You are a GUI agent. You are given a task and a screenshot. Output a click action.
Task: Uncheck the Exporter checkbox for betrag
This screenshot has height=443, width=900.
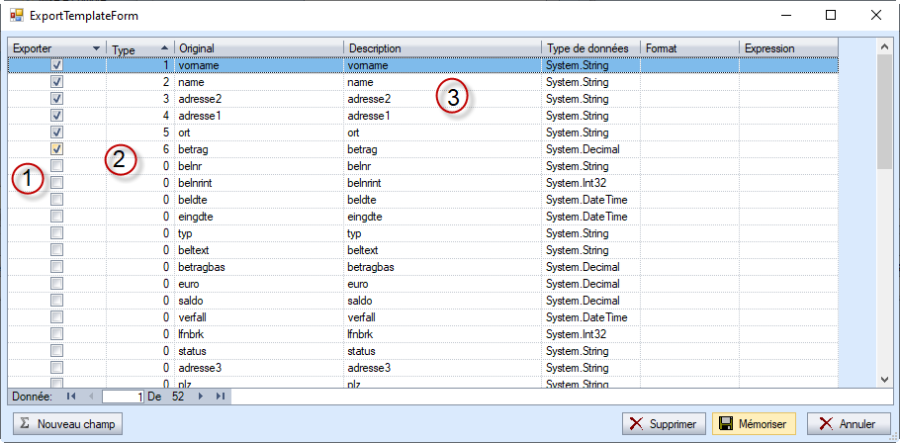[x=57, y=149]
